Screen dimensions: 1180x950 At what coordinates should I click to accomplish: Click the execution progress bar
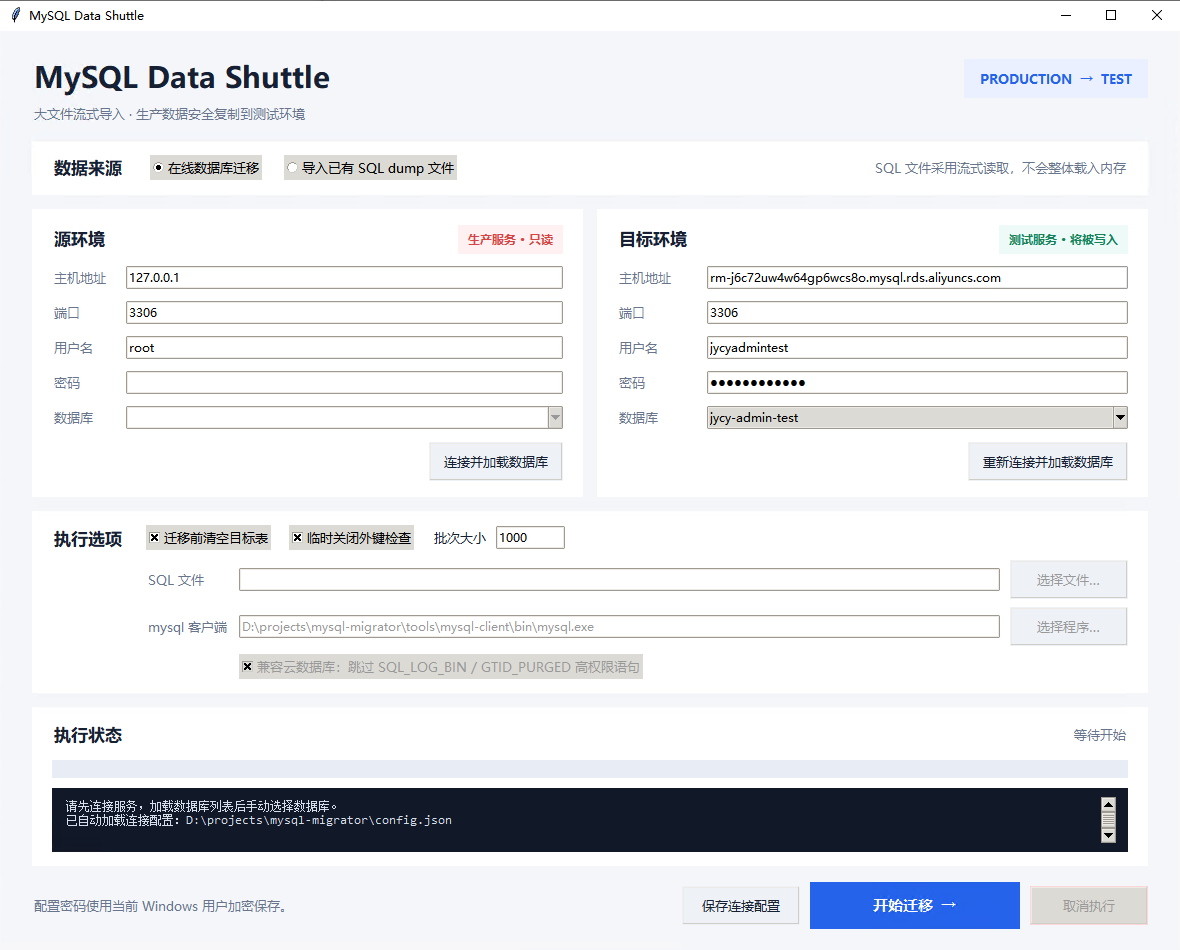pos(590,769)
